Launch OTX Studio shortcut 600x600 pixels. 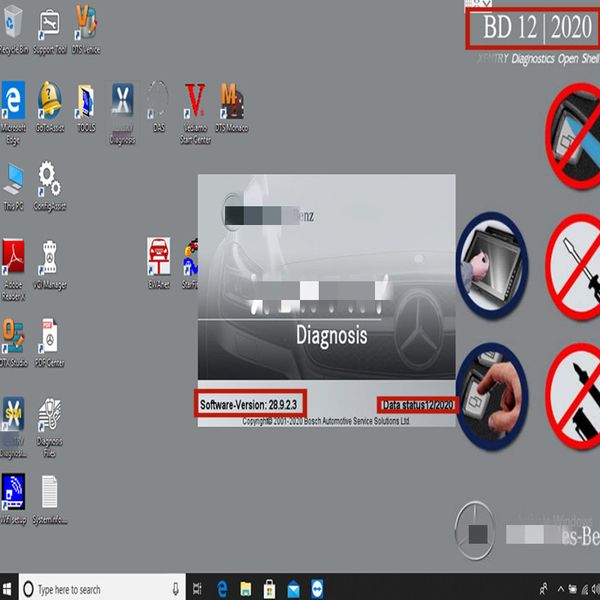coord(13,343)
